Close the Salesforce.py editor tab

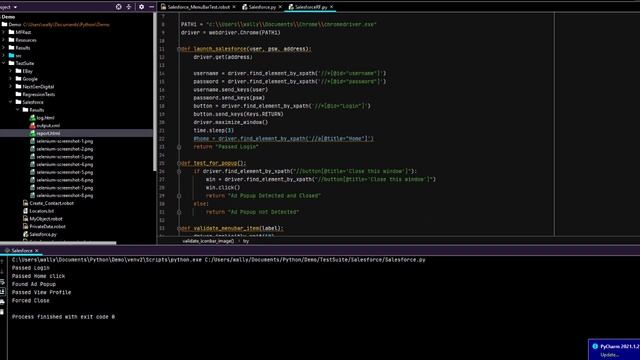click(280, 7)
